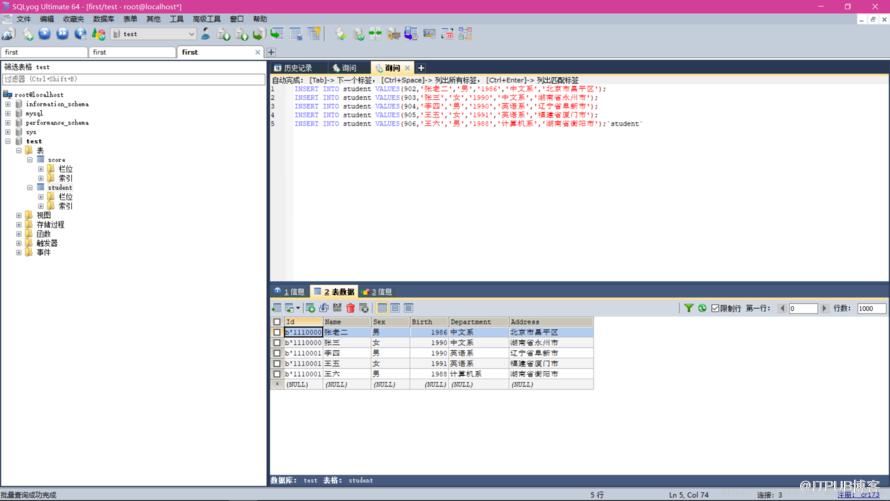Click the 第一行 first row field showing 0
The image size is (890, 501).
803,308
